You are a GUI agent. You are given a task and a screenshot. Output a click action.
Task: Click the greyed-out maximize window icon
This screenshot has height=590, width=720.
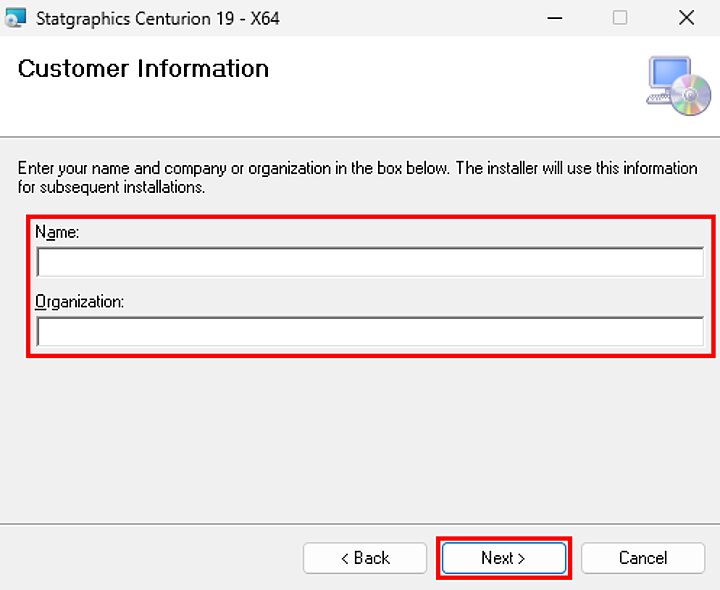(x=620, y=18)
